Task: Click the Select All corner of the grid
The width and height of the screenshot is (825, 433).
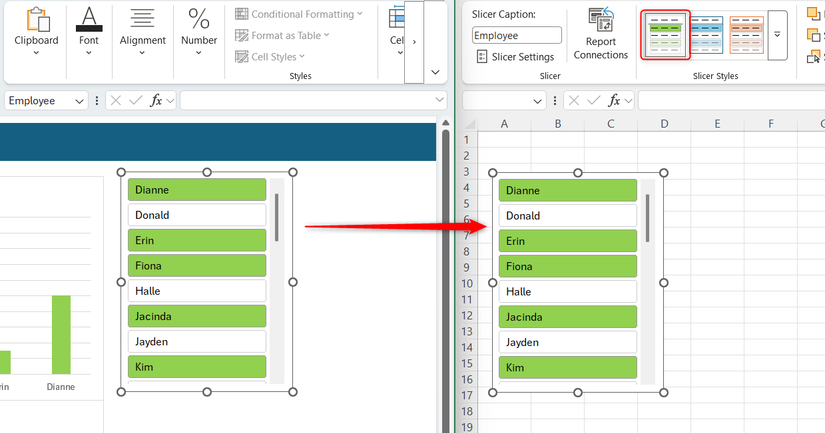Action: point(469,124)
